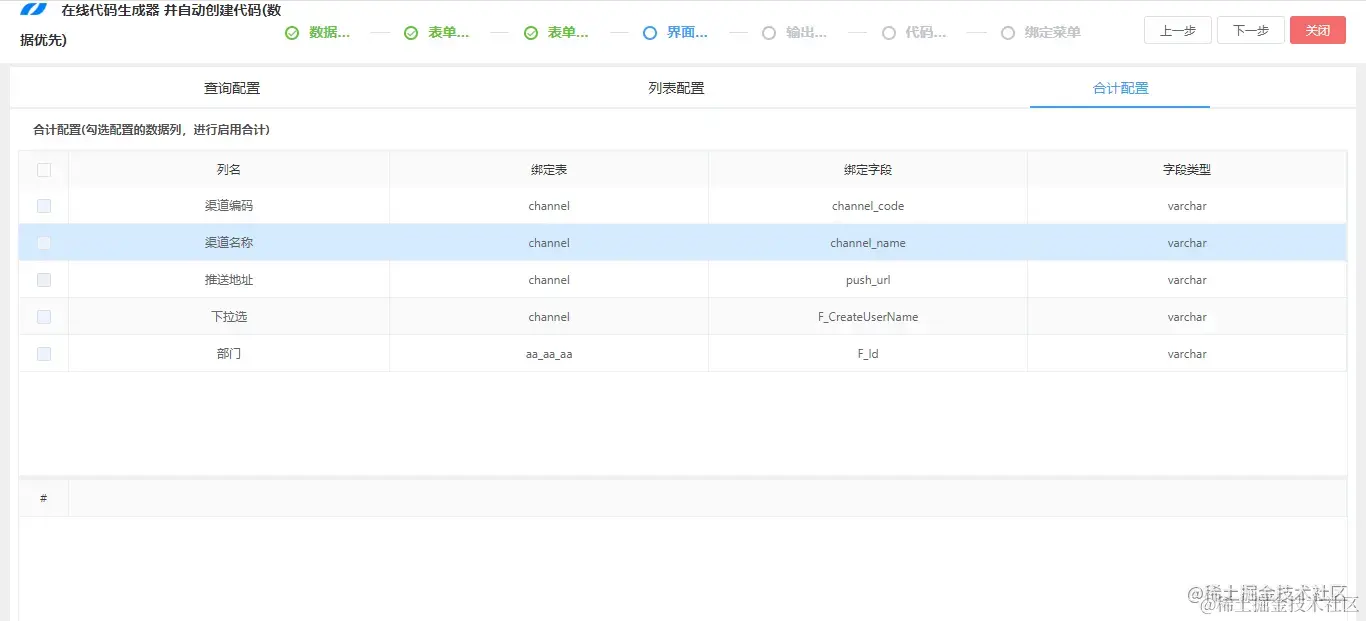This screenshot has height=621, width=1366.
Task: Click the 代码 step circle
Action: pyautogui.click(x=888, y=32)
